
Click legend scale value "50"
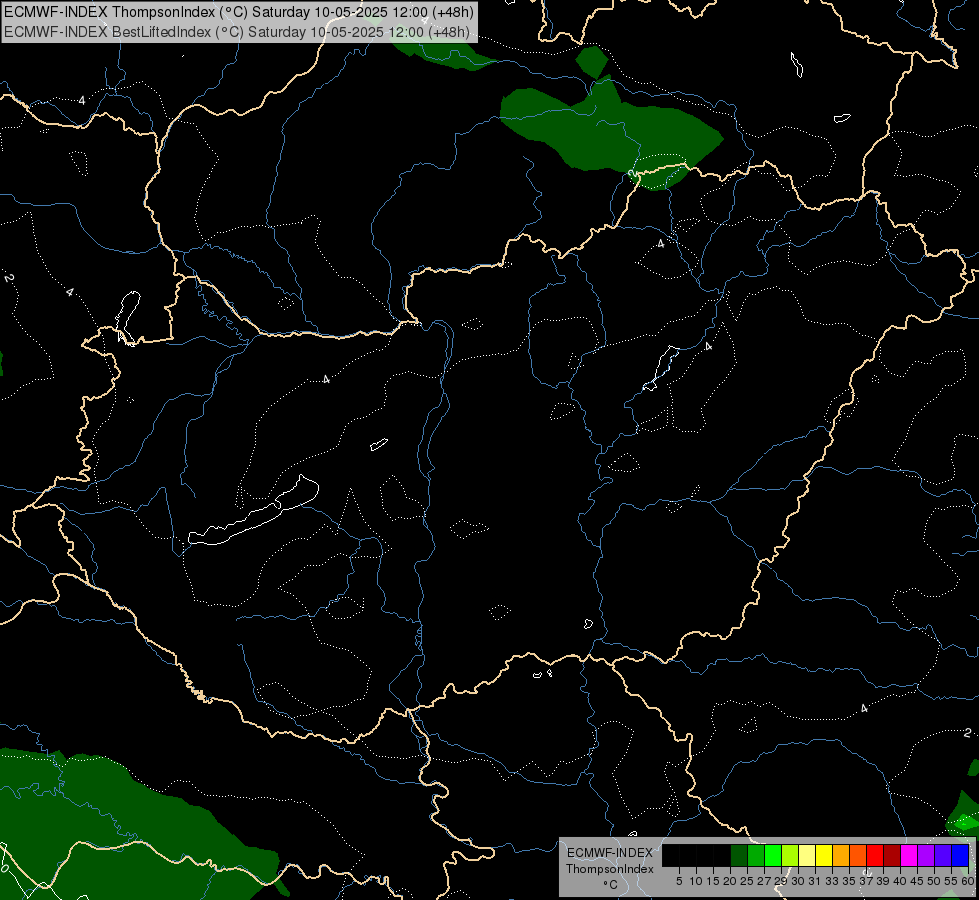point(934,881)
